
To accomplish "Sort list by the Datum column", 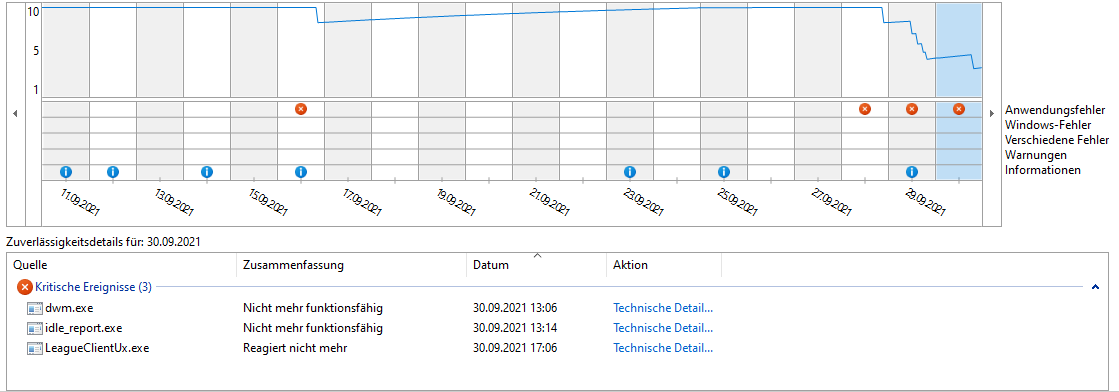I will (x=537, y=265).
